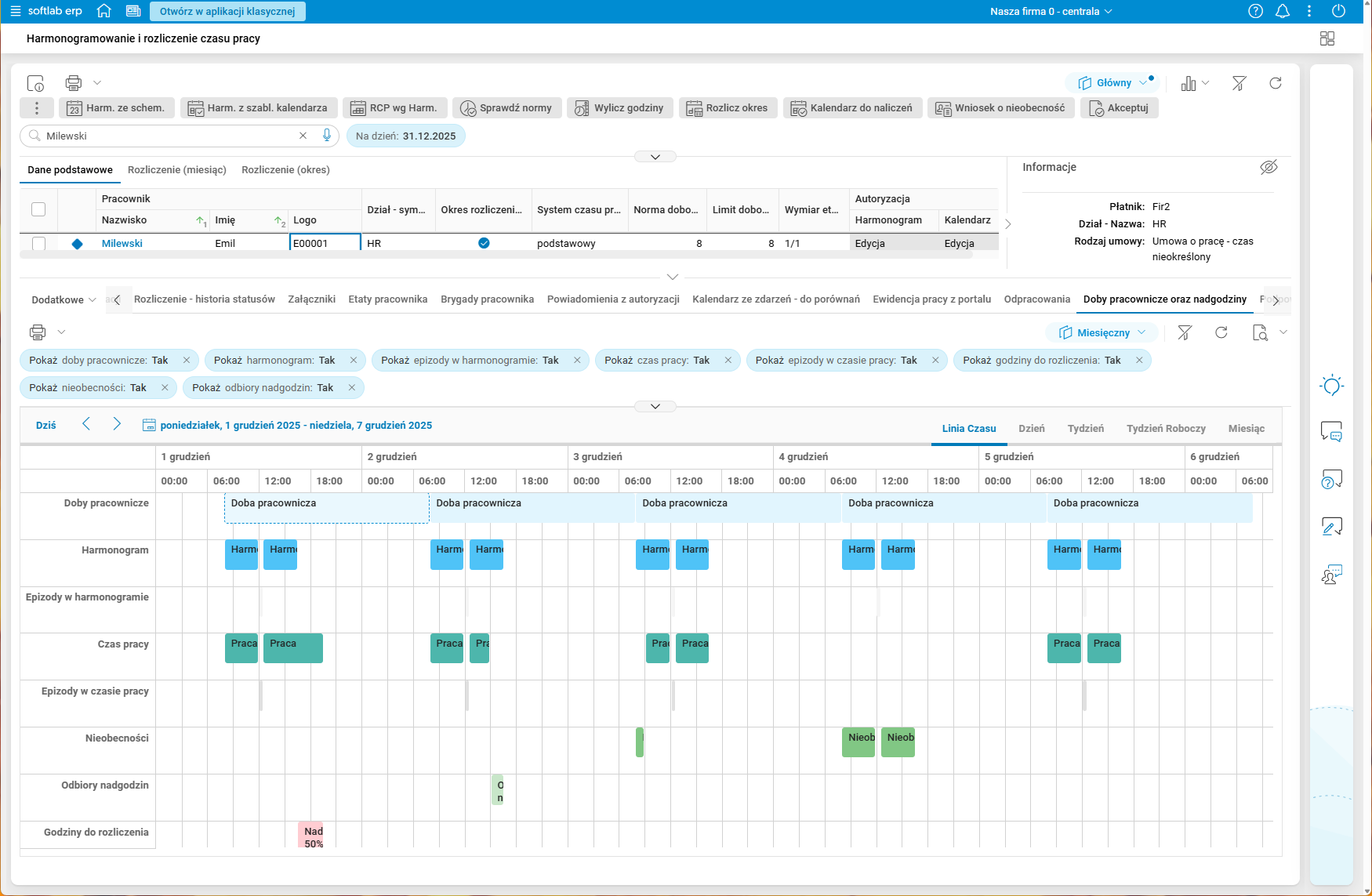Open the dashboard grid layout icon

coord(1327,38)
